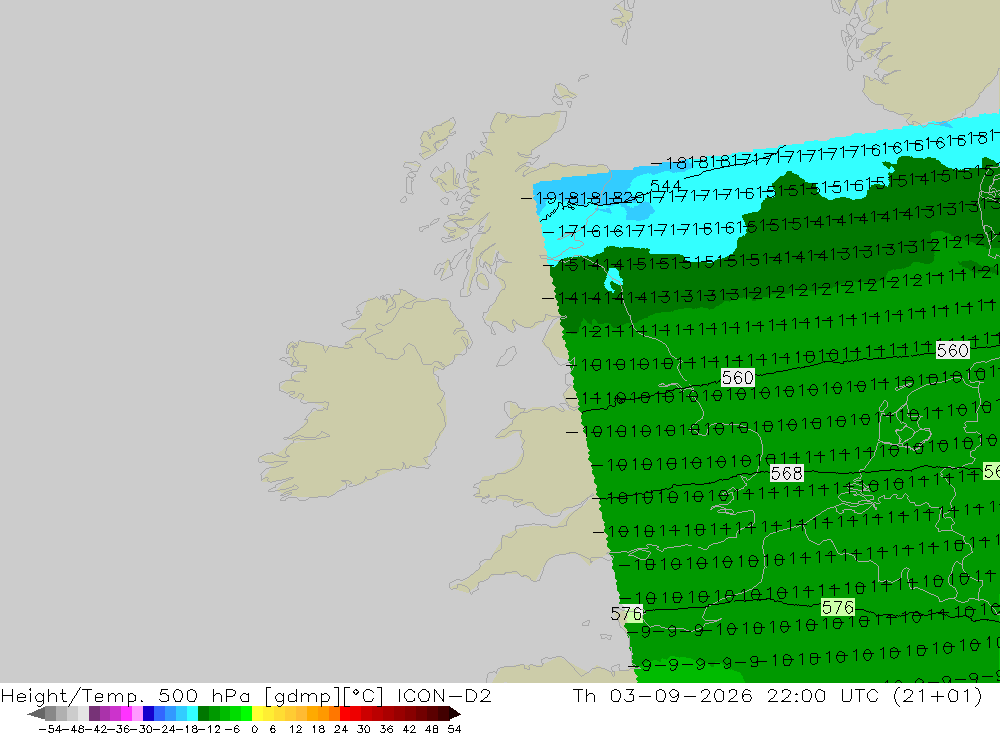Click the 576 label at the data edge
This screenshot has width=1000, height=733.
pos(626,614)
